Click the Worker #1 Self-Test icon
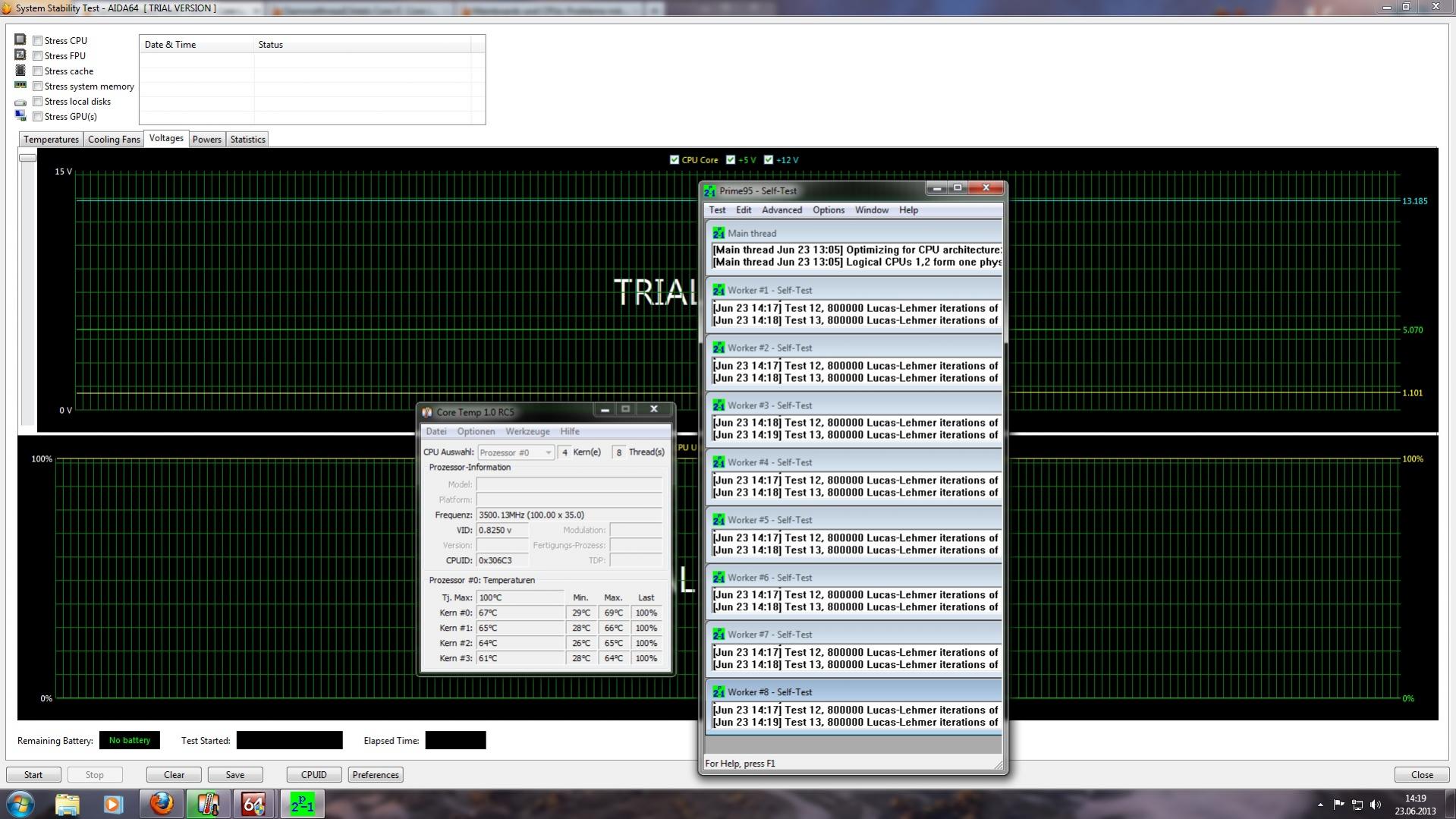This screenshot has width=1456, height=819. pyautogui.click(x=719, y=290)
